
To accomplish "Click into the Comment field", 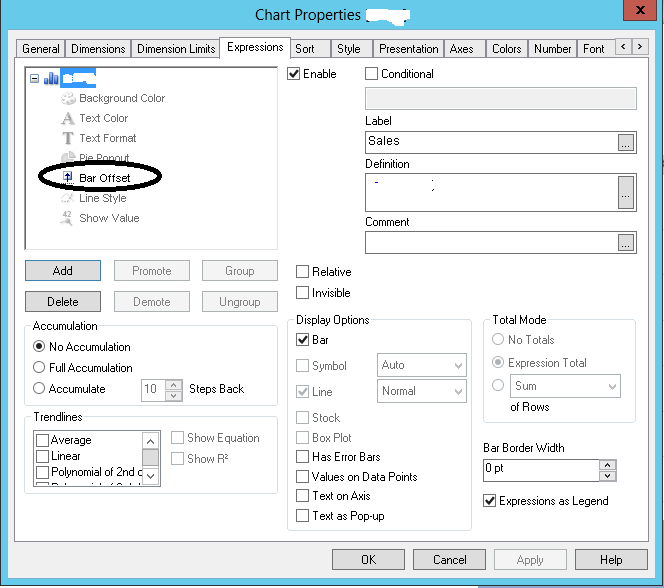I will pyautogui.click(x=491, y=243).
